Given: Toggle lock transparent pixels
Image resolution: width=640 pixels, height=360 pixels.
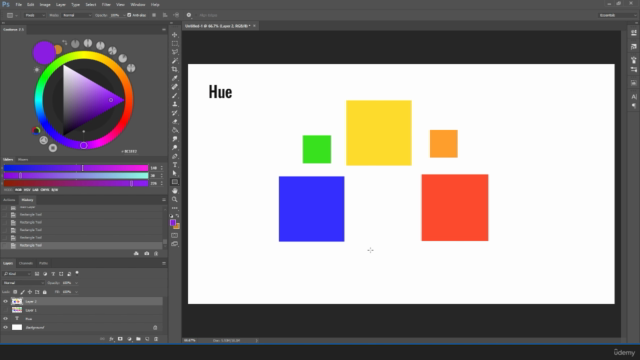Looking at the screenshot, I should point(15,292).
